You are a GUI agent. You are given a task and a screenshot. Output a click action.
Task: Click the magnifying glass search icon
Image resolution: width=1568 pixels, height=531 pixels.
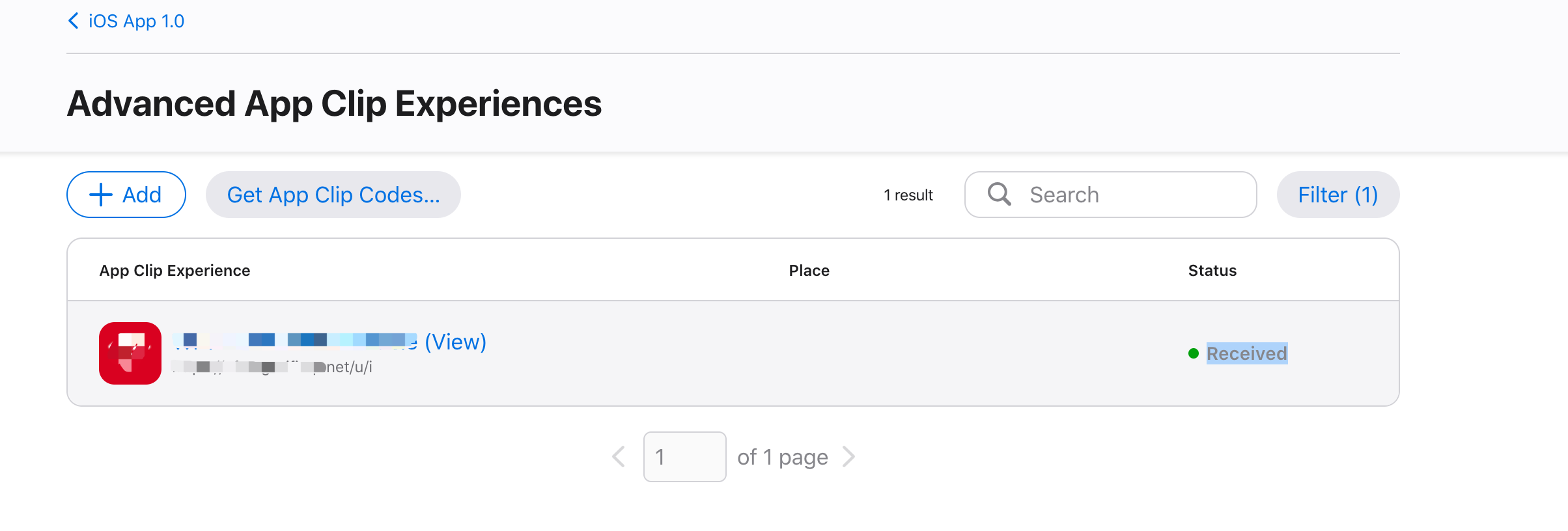tap(999, 194)
